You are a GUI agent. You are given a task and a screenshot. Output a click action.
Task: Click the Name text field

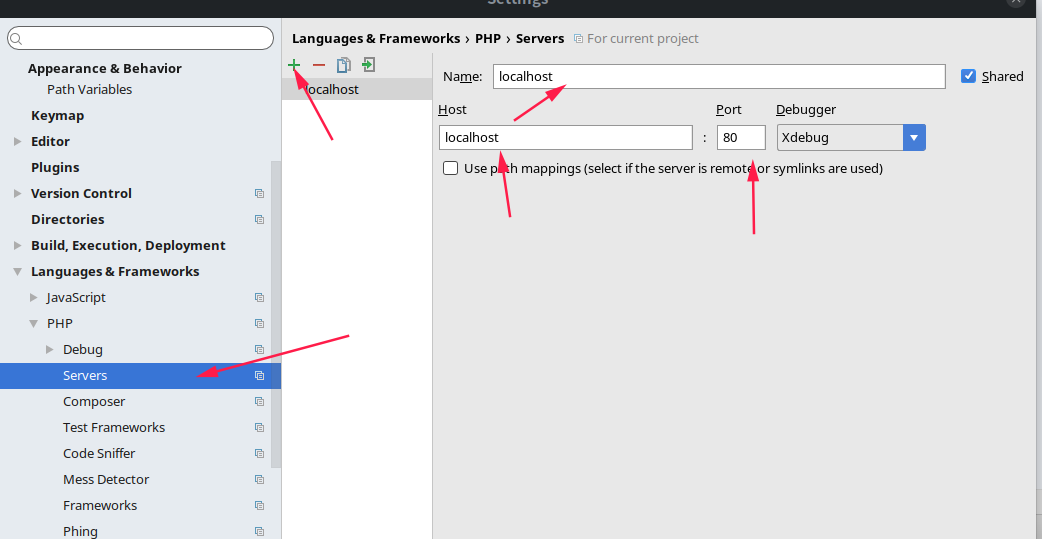(718, 77)
